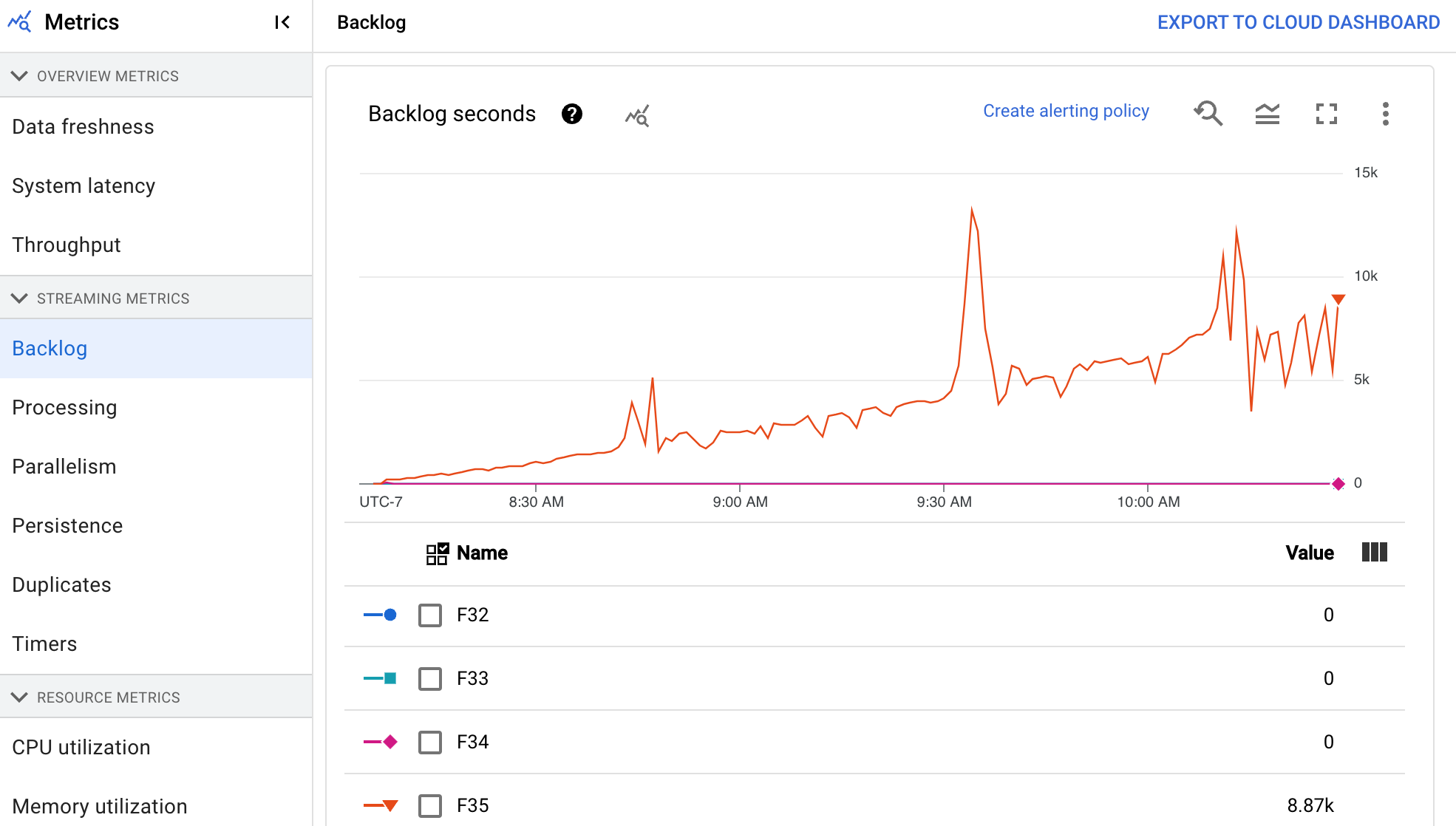Click the filter lines icon on chart
The width and height of the screenshot is (1456, 826).
[x=1268, y=113]
